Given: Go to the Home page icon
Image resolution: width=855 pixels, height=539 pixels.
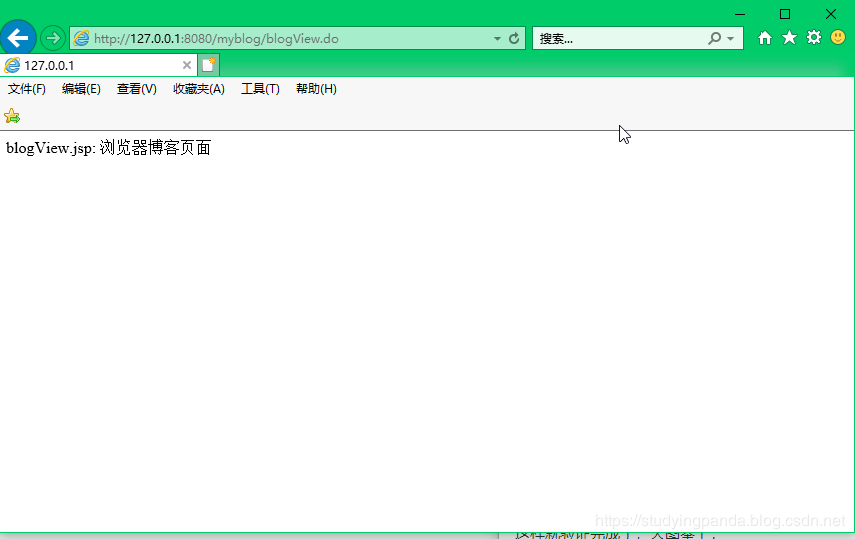Looking at the screenshot, I should (765, 38).
